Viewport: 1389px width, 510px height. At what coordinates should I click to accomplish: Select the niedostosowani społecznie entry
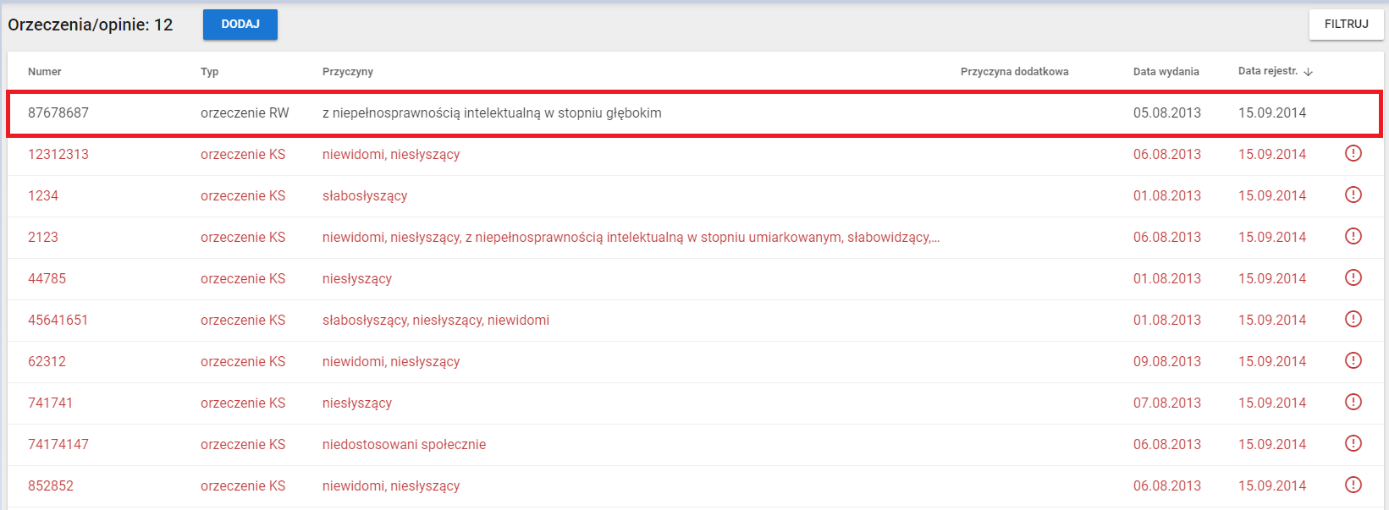pos(404,444)
